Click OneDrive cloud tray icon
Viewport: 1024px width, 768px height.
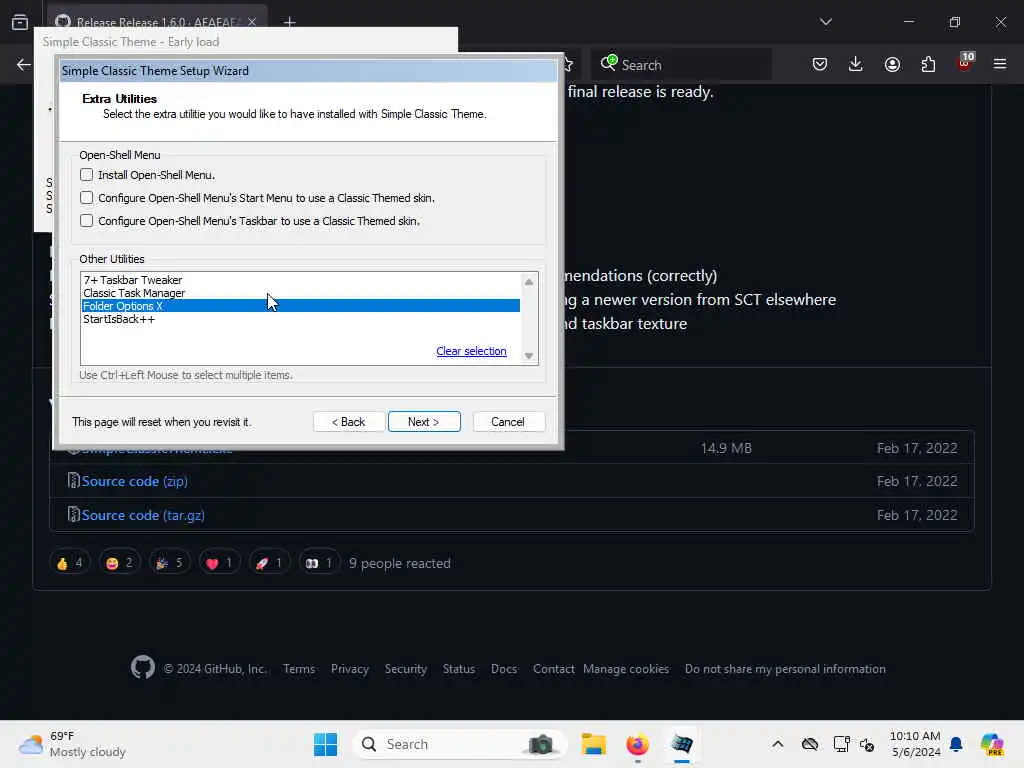point(810,744)
